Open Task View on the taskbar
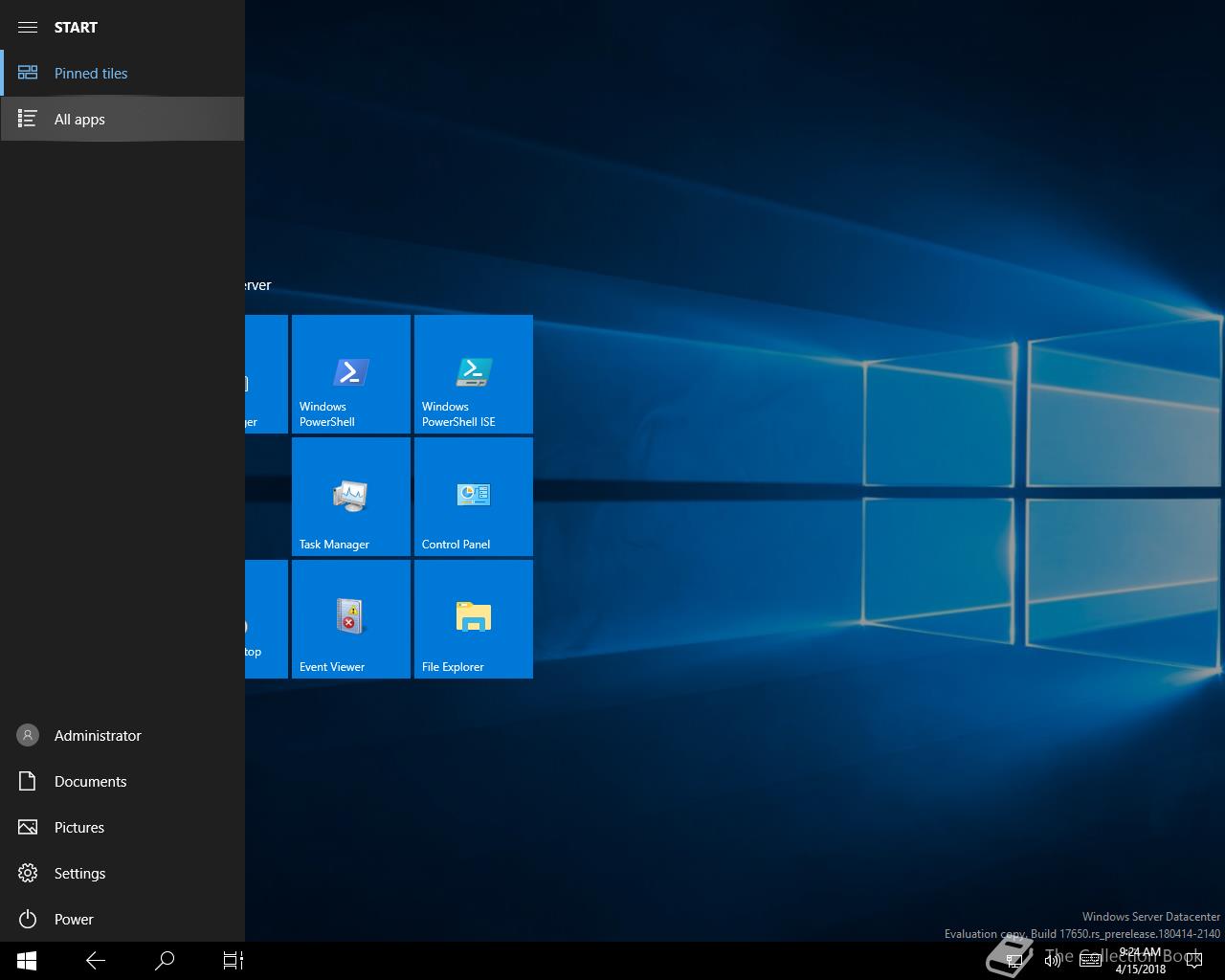The width and height of the screenshot is (1225, 980). 234,961
